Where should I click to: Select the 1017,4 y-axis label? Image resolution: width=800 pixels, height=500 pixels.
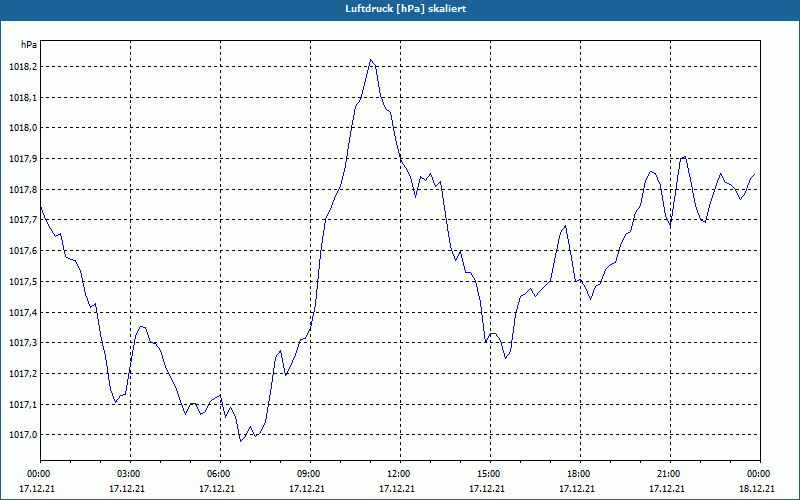click(x=23, y=312)
